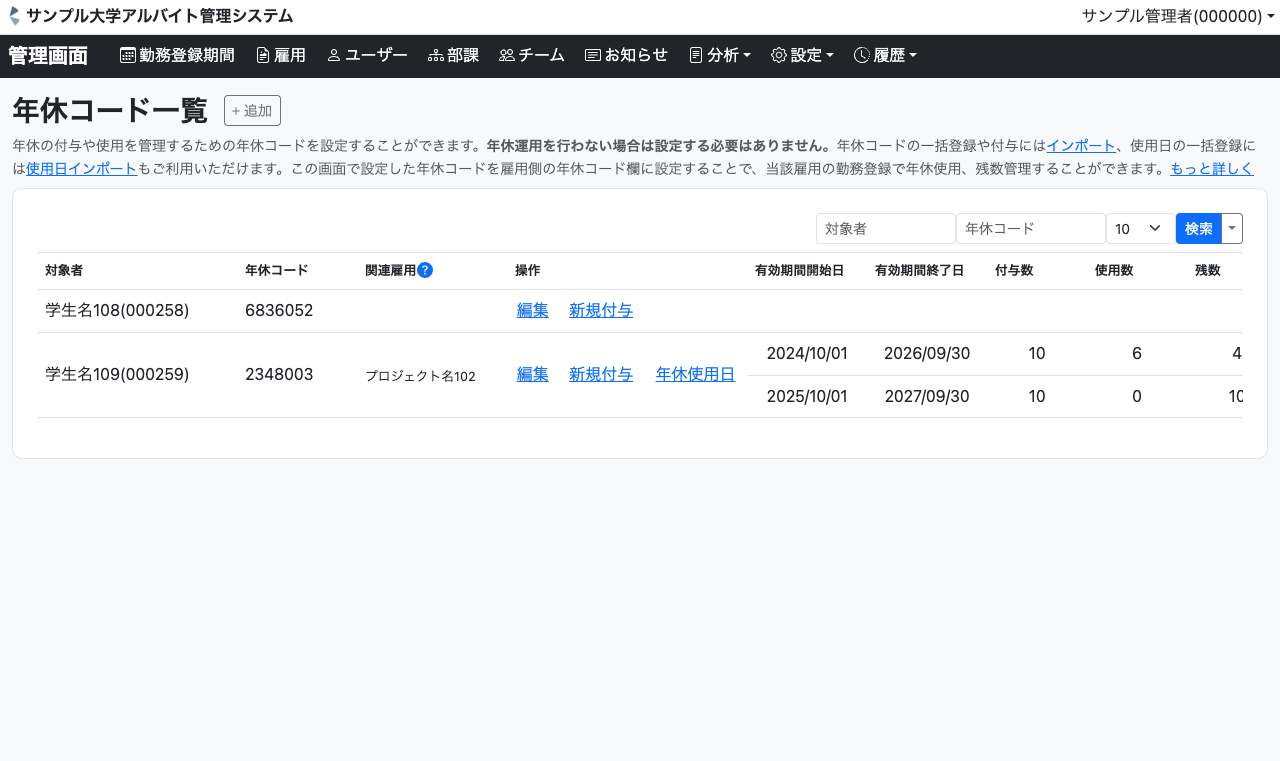Click 新規付与 for 学生名108
This screenshot has width=1280, height=761.
pyautogui.click(x=601, y=311)
